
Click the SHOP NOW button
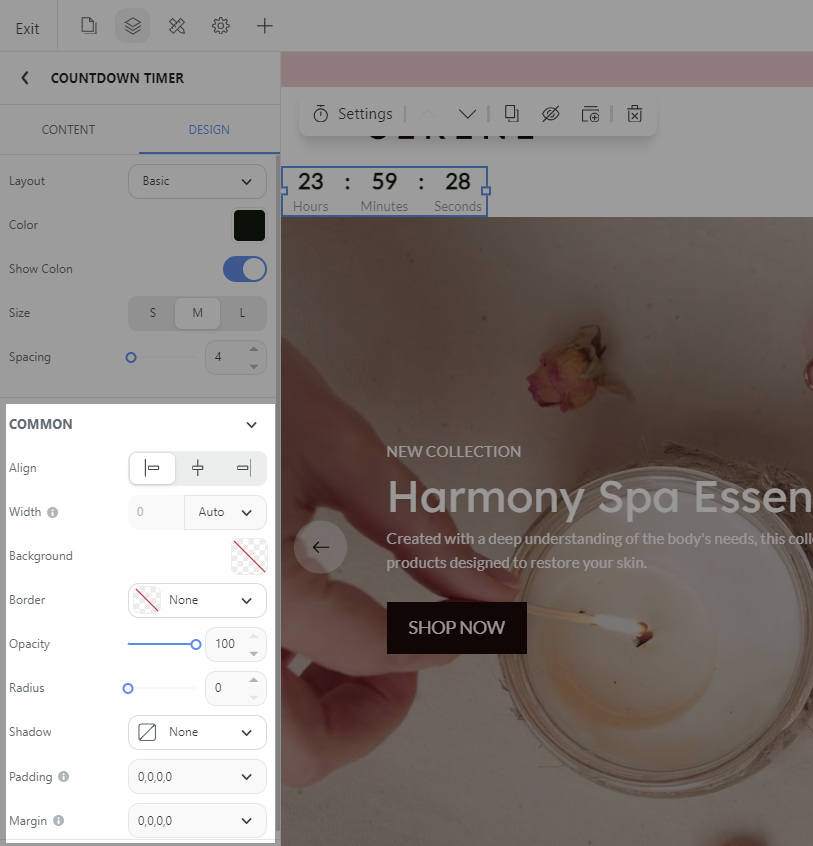(x=456, y=628)
